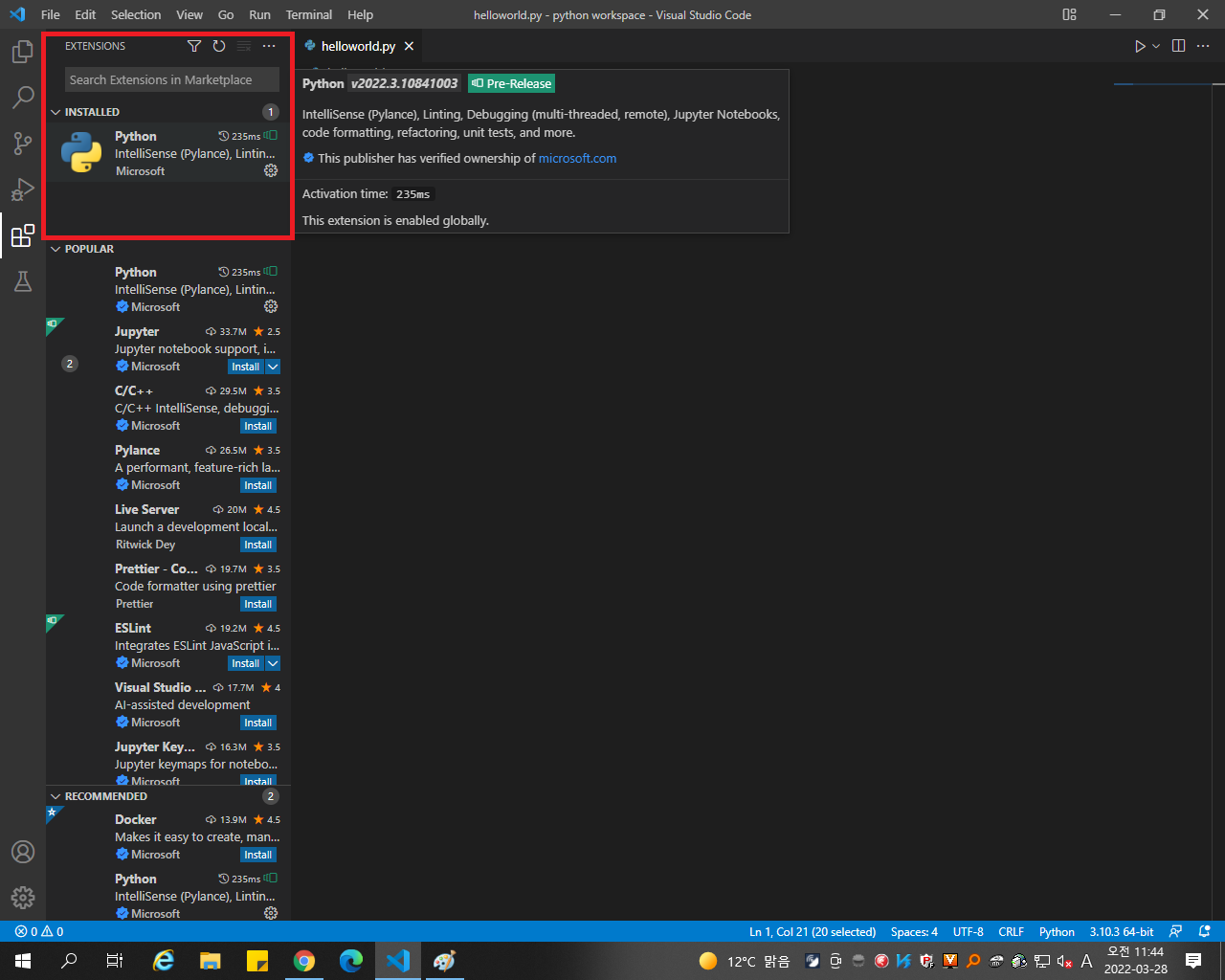Split the editor to the right
This screenshot has height=980, width=1225.
pos(1179,46)
